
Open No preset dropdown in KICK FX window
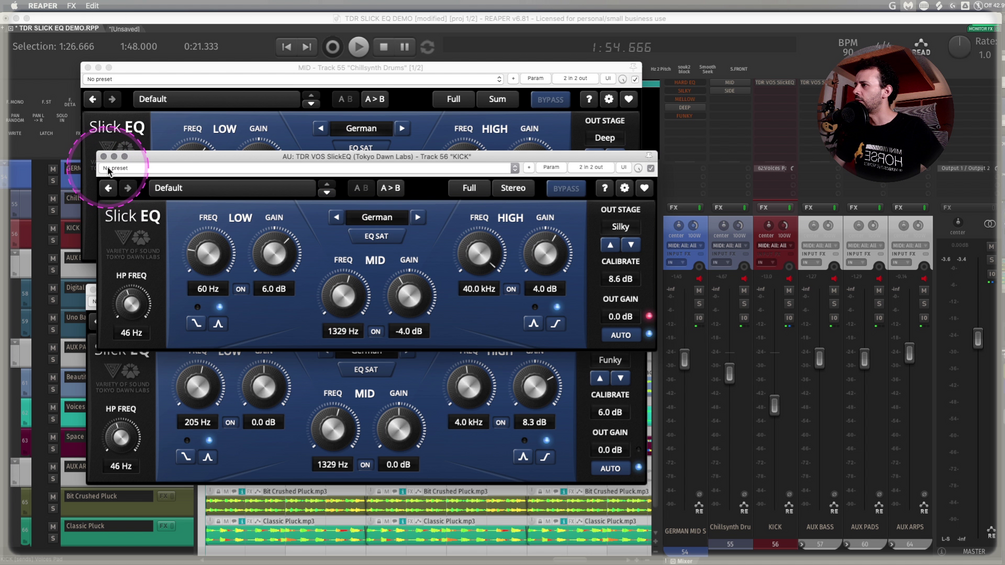point(308,168)
